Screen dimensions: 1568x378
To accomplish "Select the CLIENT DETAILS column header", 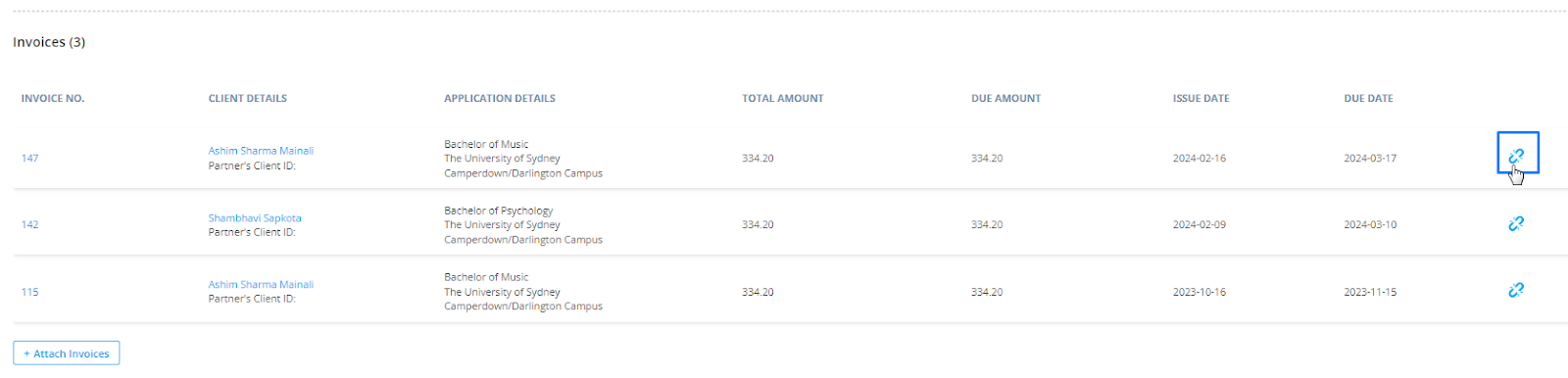I will pyautogui.click(x=248, y=98).
